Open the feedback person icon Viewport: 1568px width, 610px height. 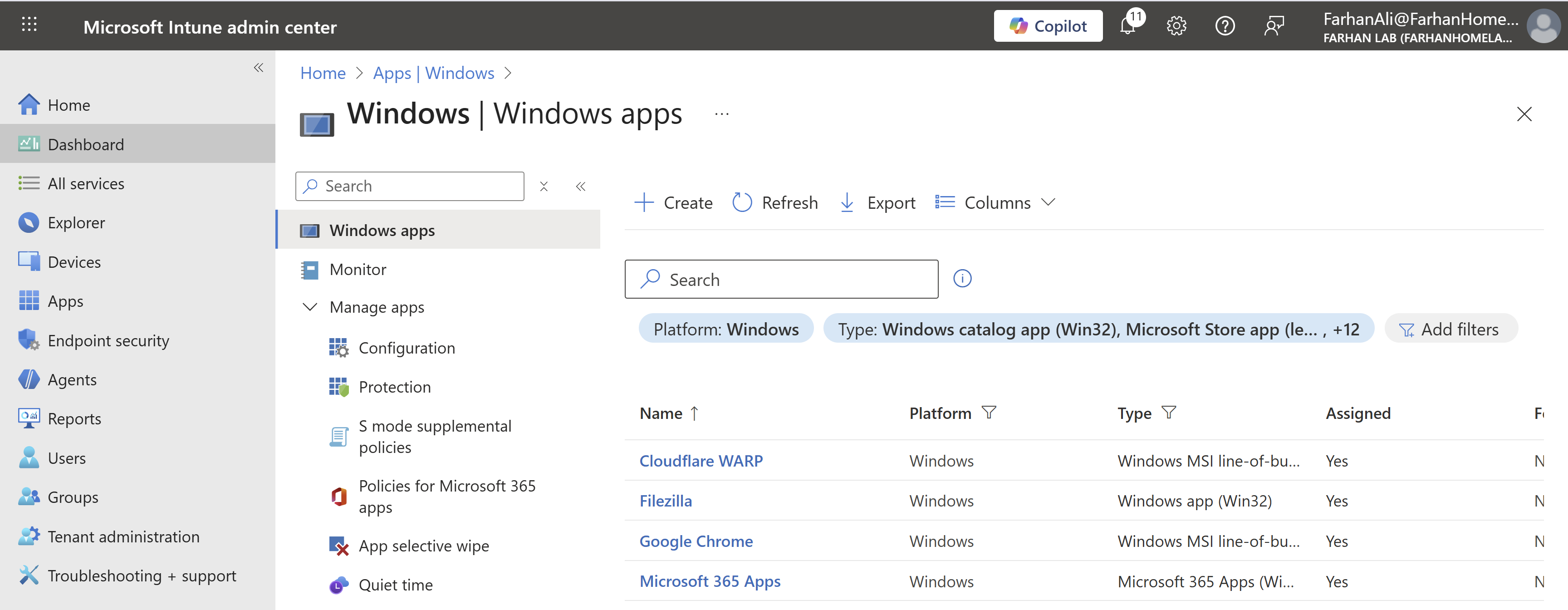click(1274, 26)
